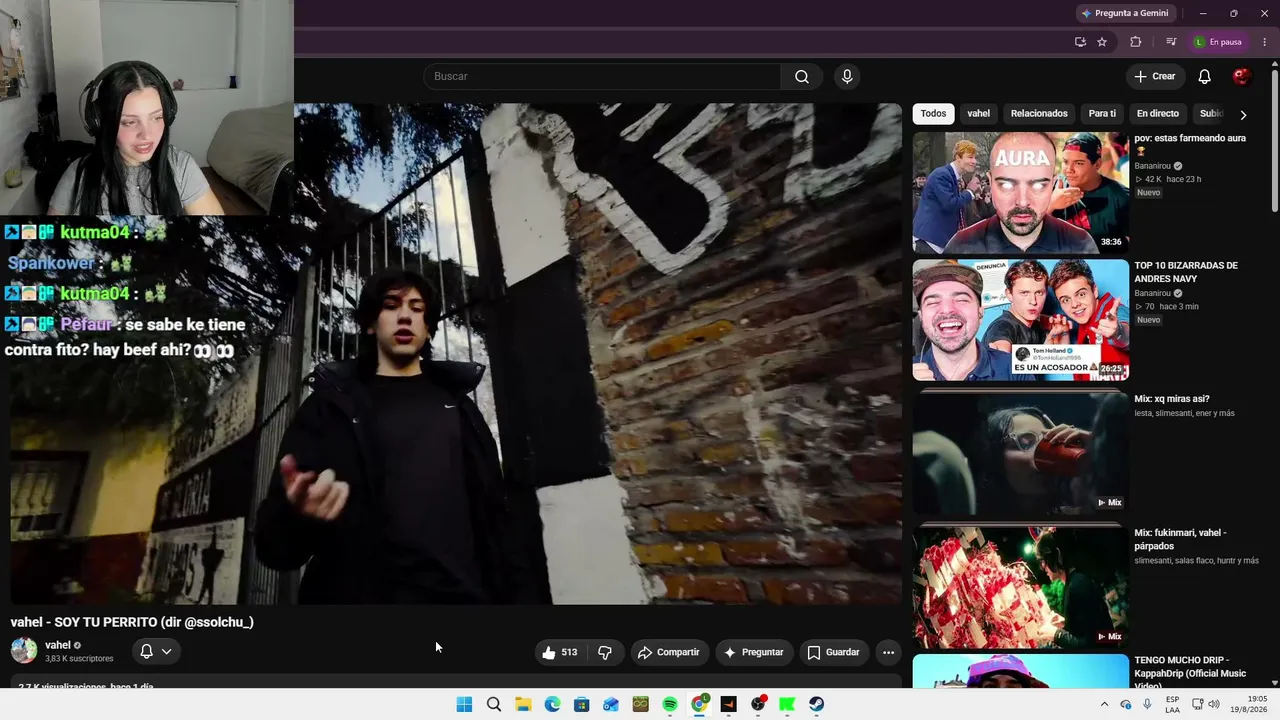1280x720 pixels.
Task: Activate voice search microphone
Action: tap(847, 77)
